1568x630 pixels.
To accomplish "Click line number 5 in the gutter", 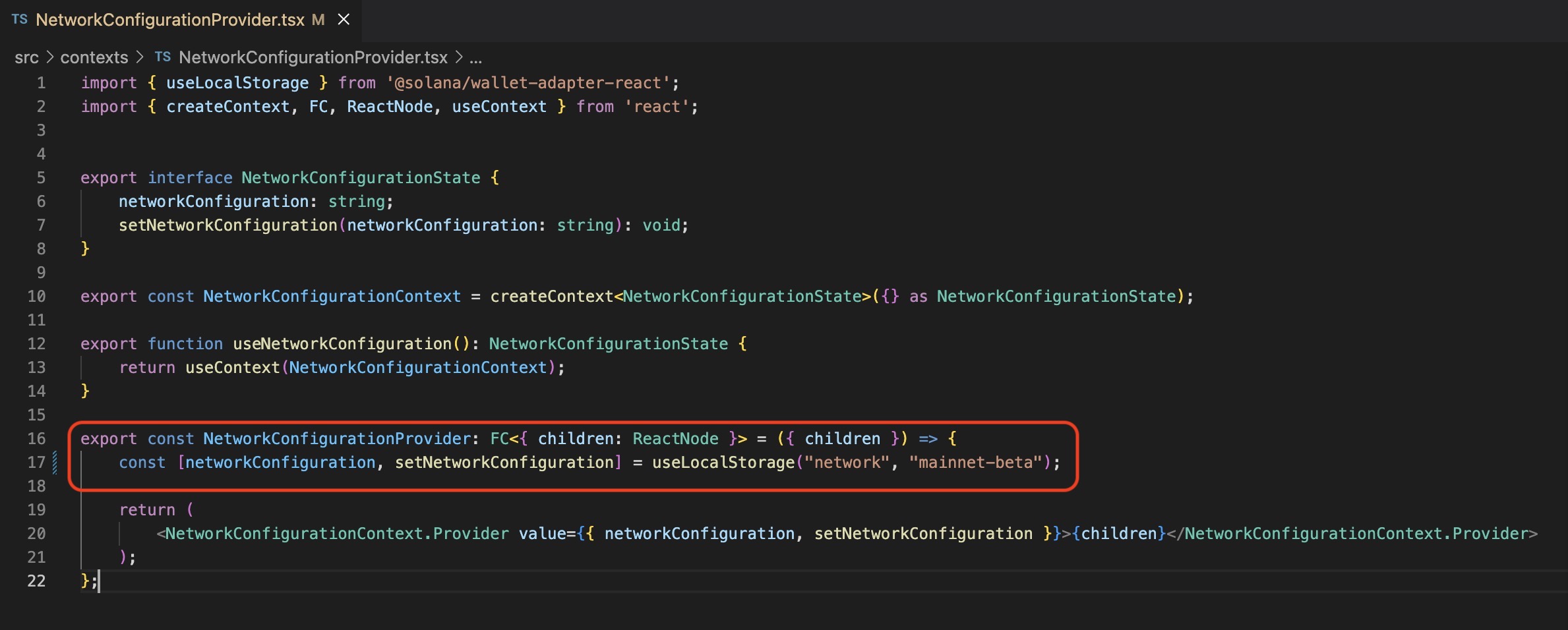I will click(x=41, y=178).
